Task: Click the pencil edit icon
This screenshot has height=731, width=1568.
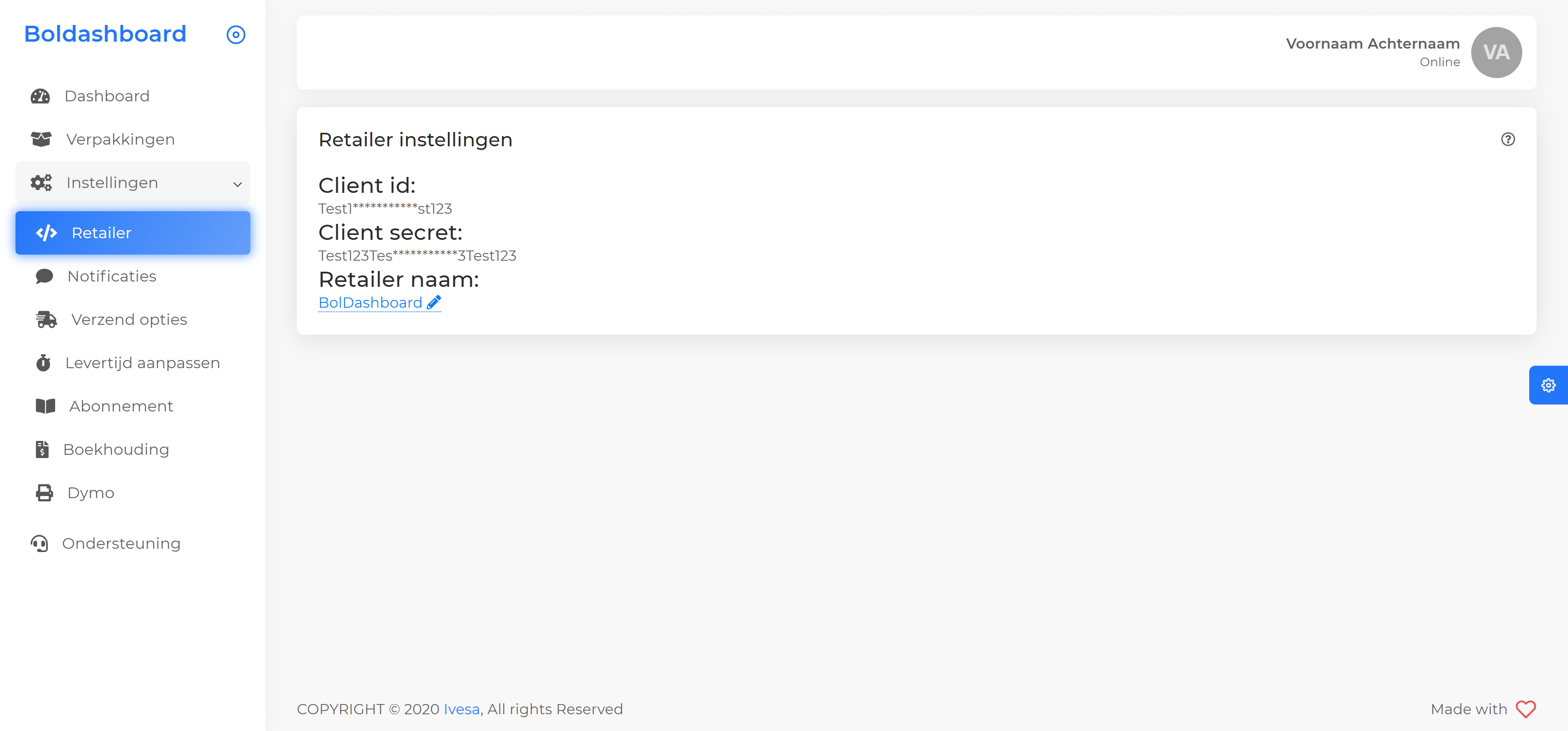Action: coord(434,302)
